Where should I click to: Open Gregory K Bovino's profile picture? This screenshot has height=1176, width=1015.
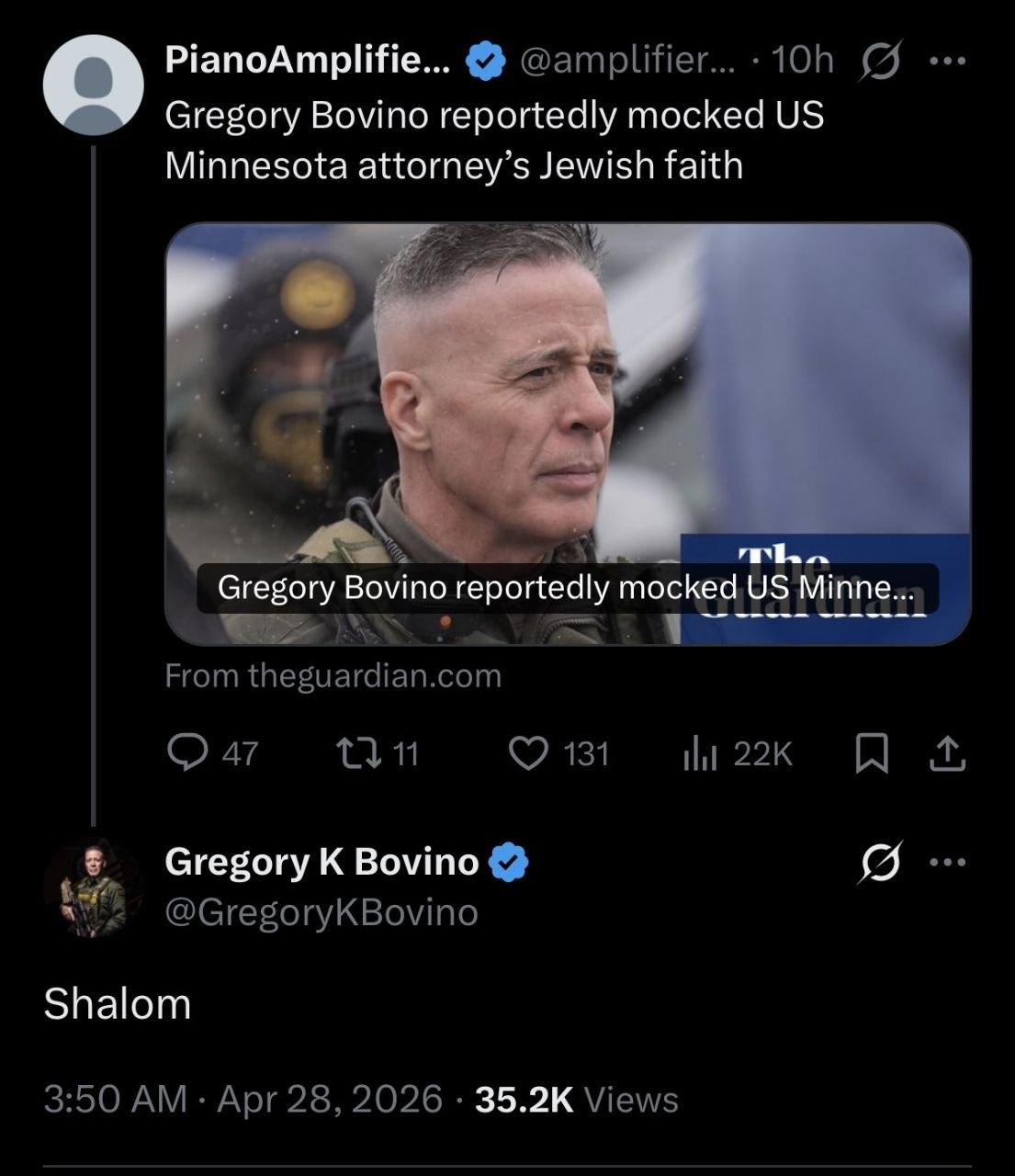(x=94, y=887)
